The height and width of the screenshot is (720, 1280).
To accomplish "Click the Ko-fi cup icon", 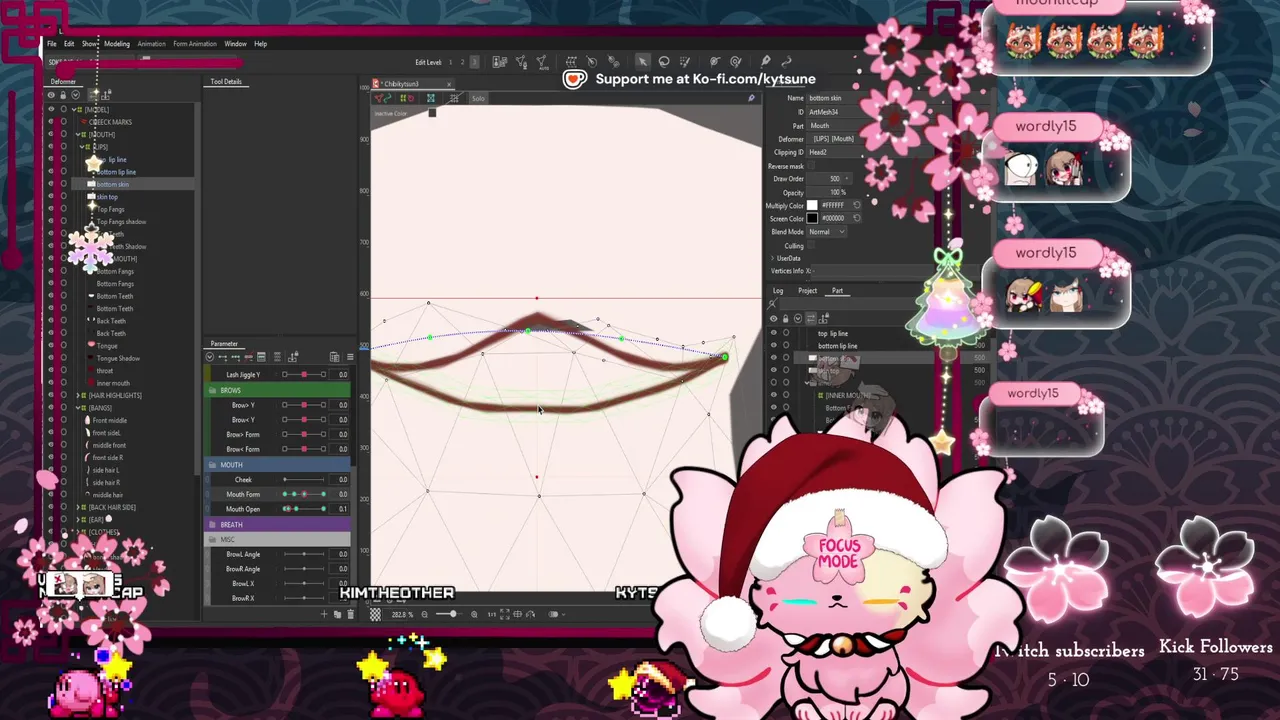I will (574, 79).
